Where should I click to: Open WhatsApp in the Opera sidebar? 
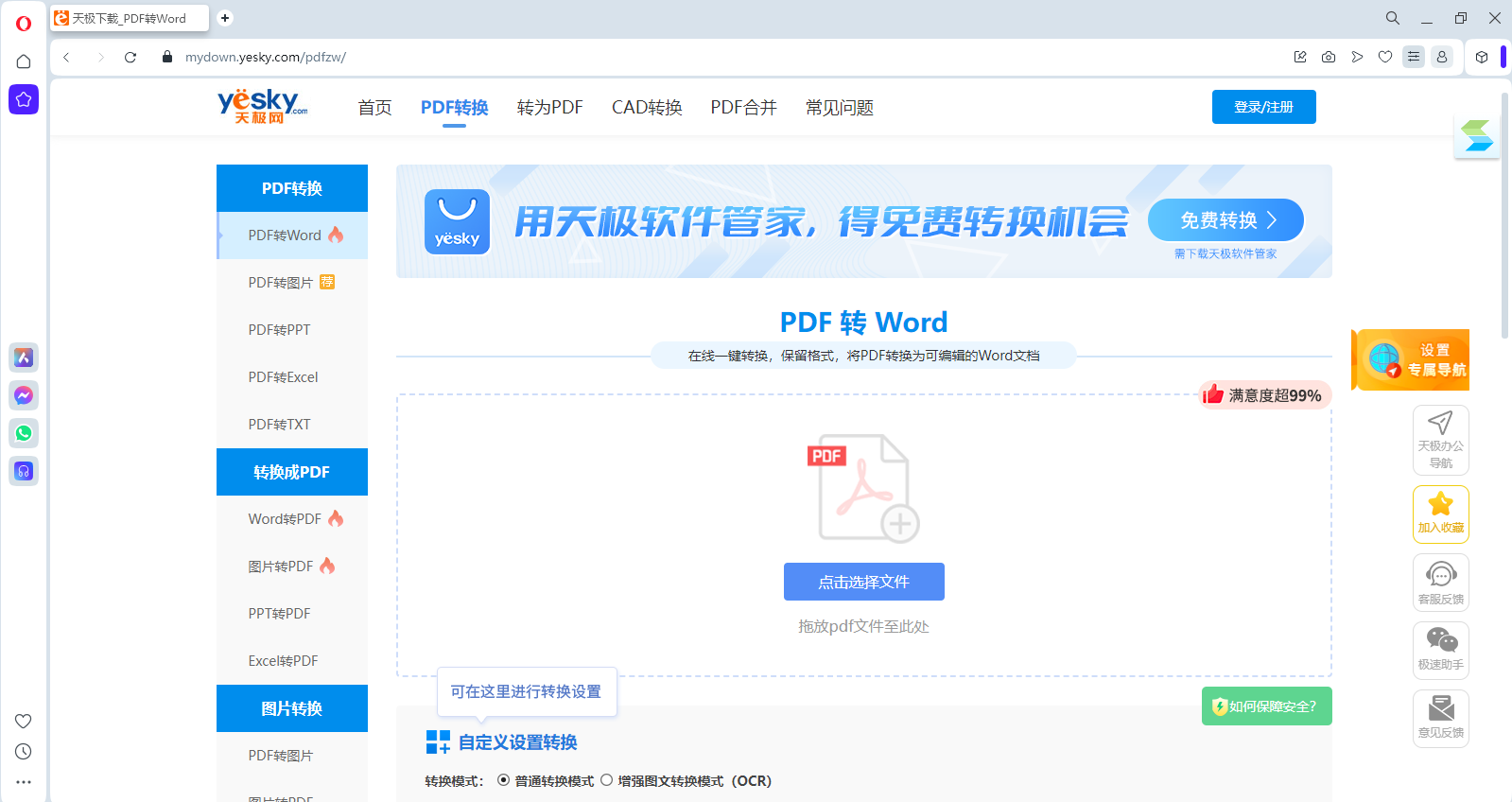[24, 433]
